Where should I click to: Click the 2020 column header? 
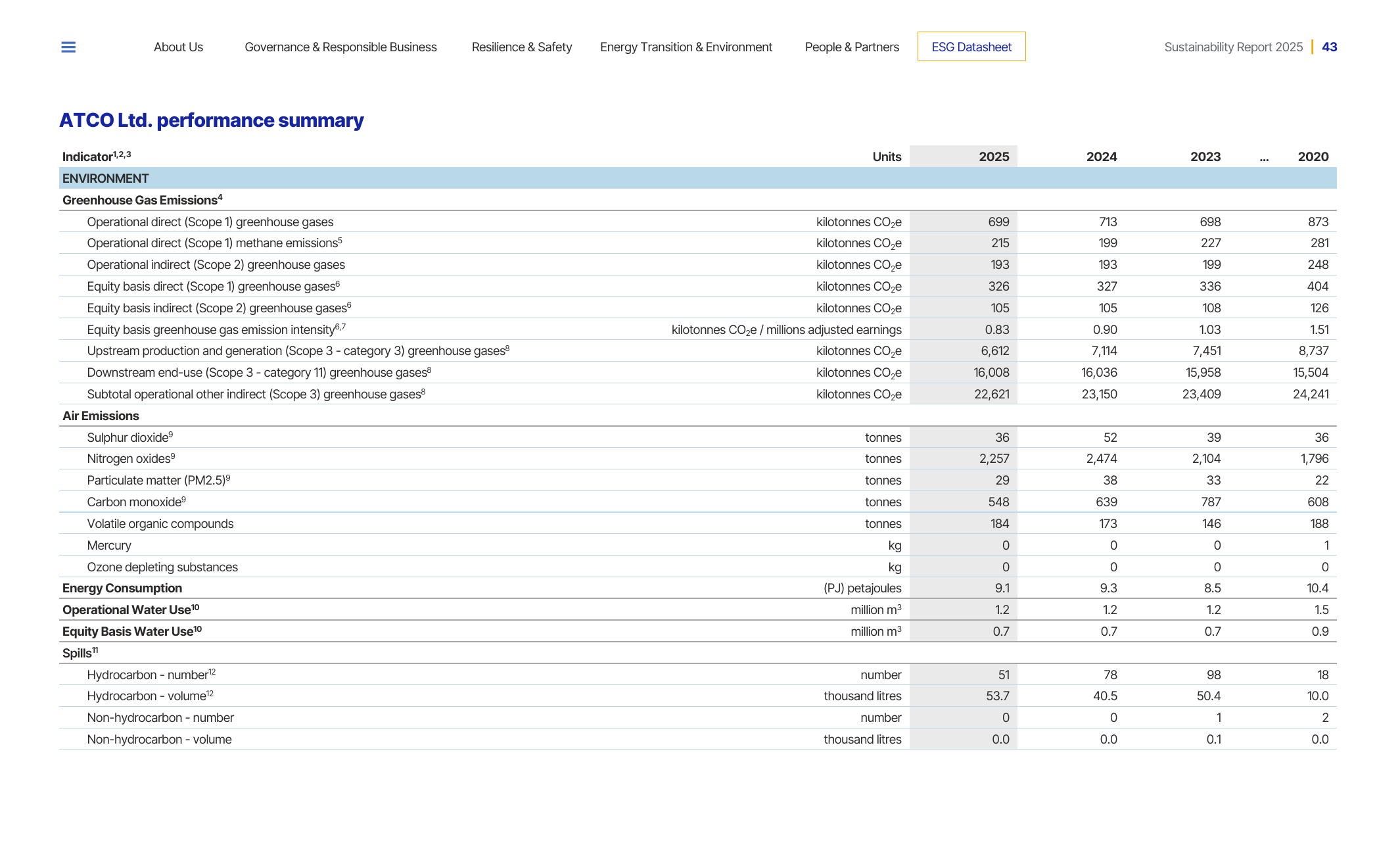click(1313, 156)
